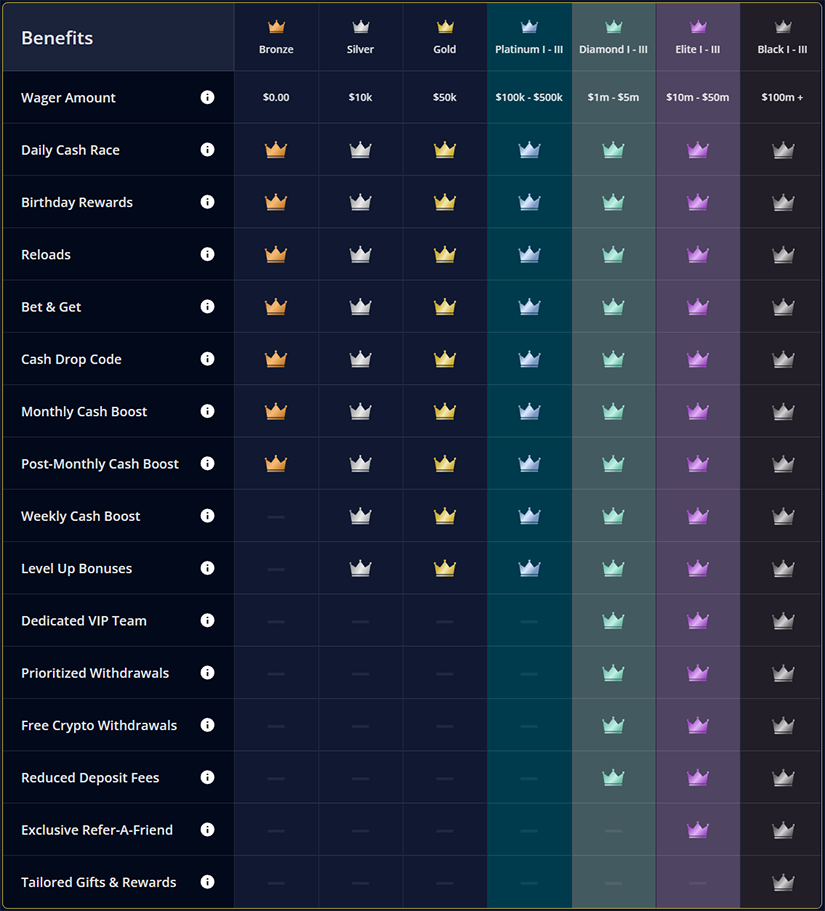Click the Silver tier crown icon
The image size is (825, 911).
coord(360,27)
